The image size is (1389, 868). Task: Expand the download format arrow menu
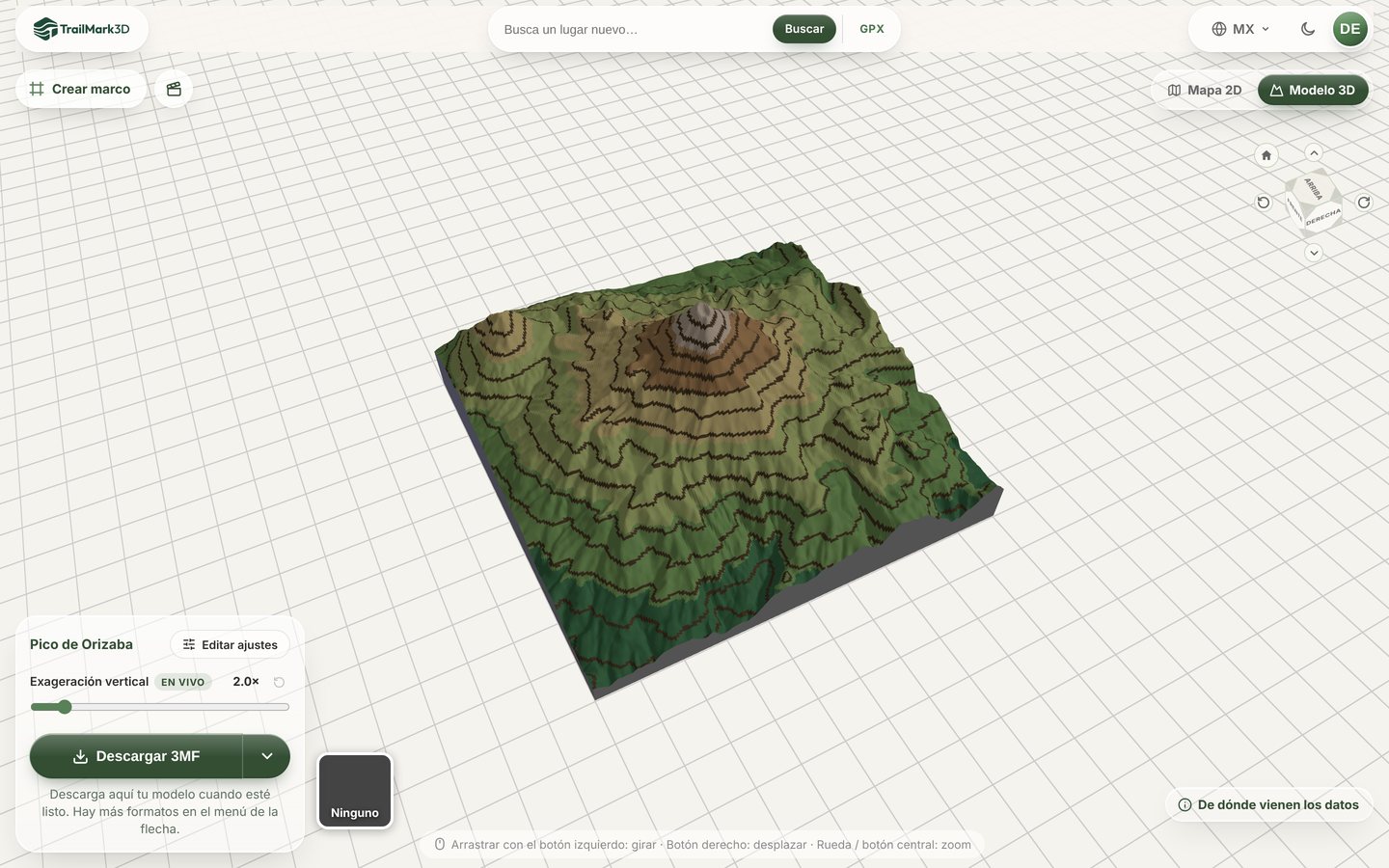click(267, 756)
